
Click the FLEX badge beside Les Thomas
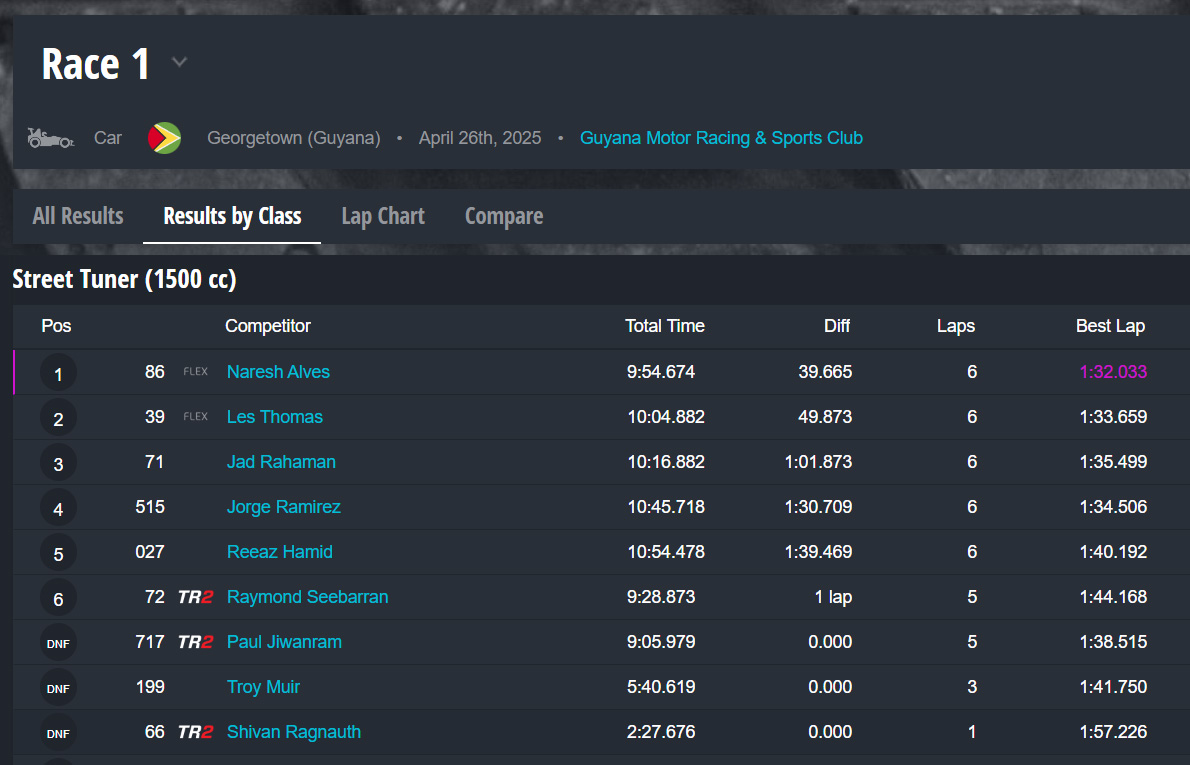coord(195,417)
